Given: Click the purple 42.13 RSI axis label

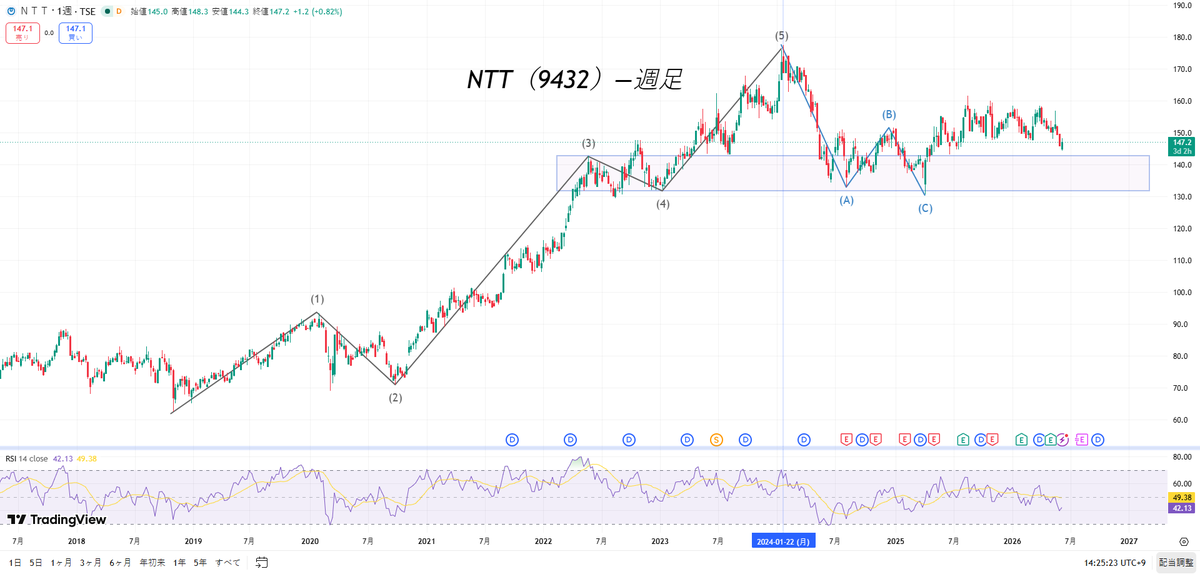Looking at the screenshot, I should [1183, 508].
